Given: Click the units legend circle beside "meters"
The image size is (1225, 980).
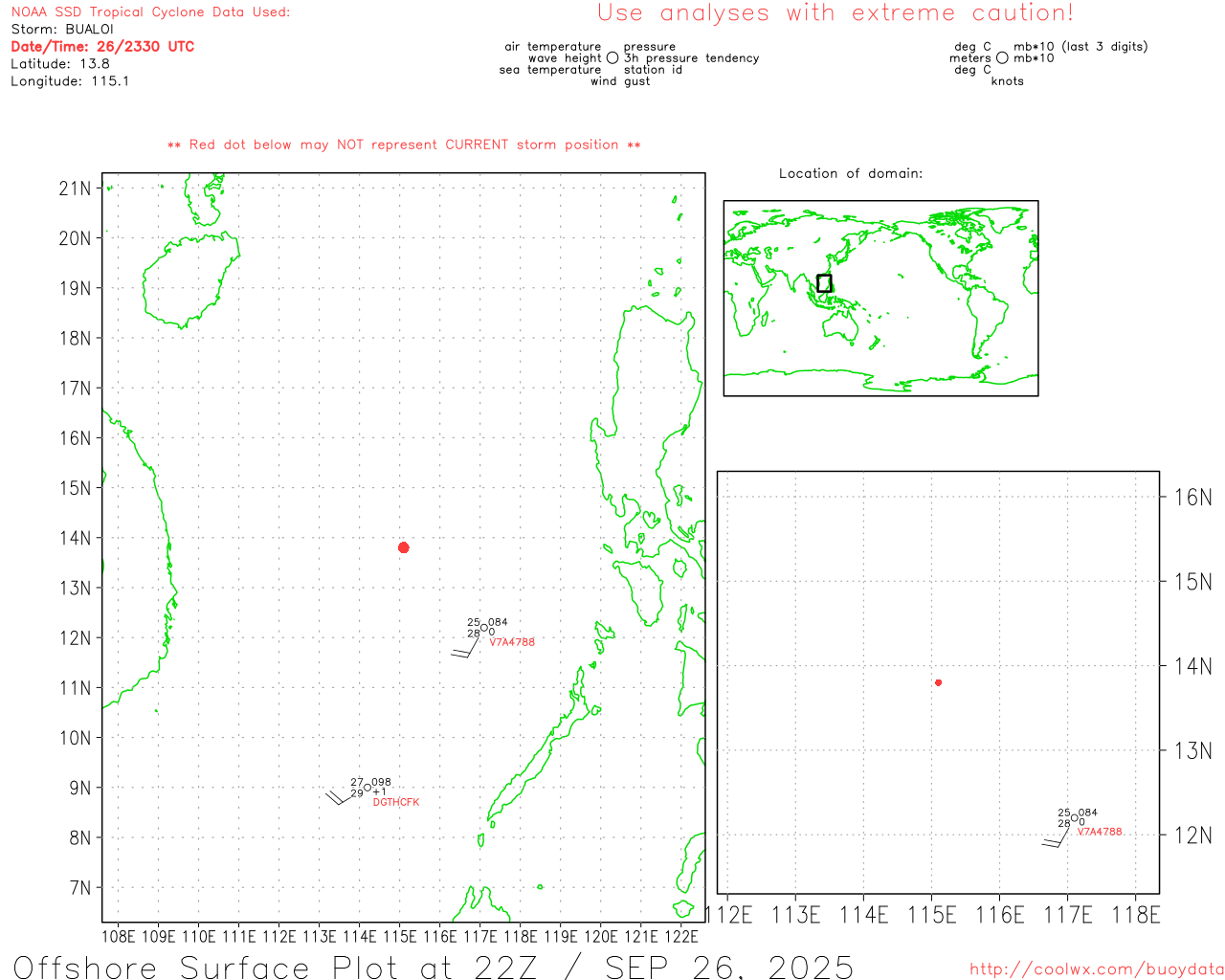Looking at the screenshot, I should point(1002,58).
